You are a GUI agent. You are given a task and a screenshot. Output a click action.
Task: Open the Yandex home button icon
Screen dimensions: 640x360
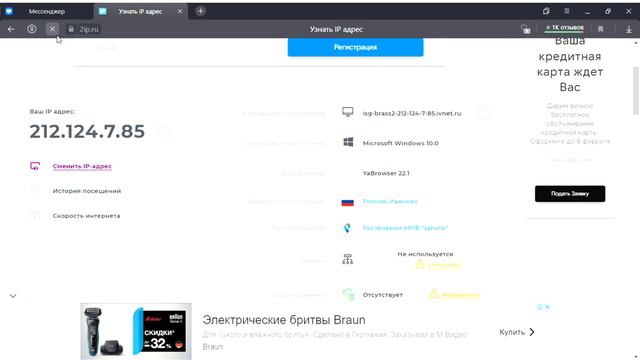[32, 29]
